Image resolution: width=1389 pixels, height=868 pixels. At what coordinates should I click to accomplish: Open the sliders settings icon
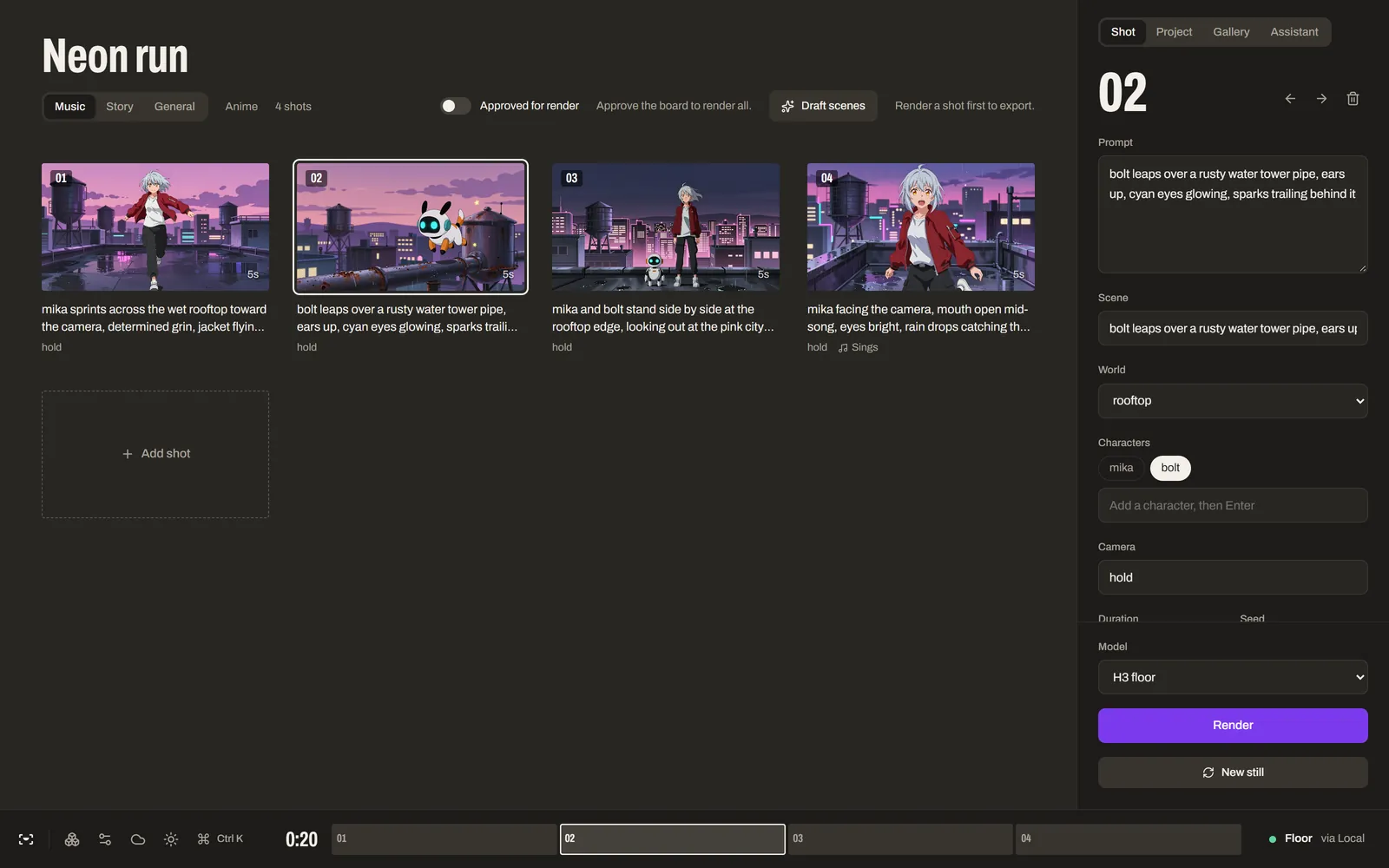[x=105, y=839]
